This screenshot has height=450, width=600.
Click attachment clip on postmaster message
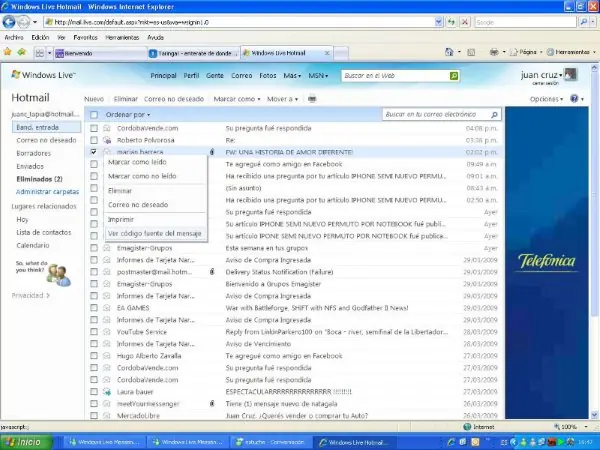click(x=212, y=272)
